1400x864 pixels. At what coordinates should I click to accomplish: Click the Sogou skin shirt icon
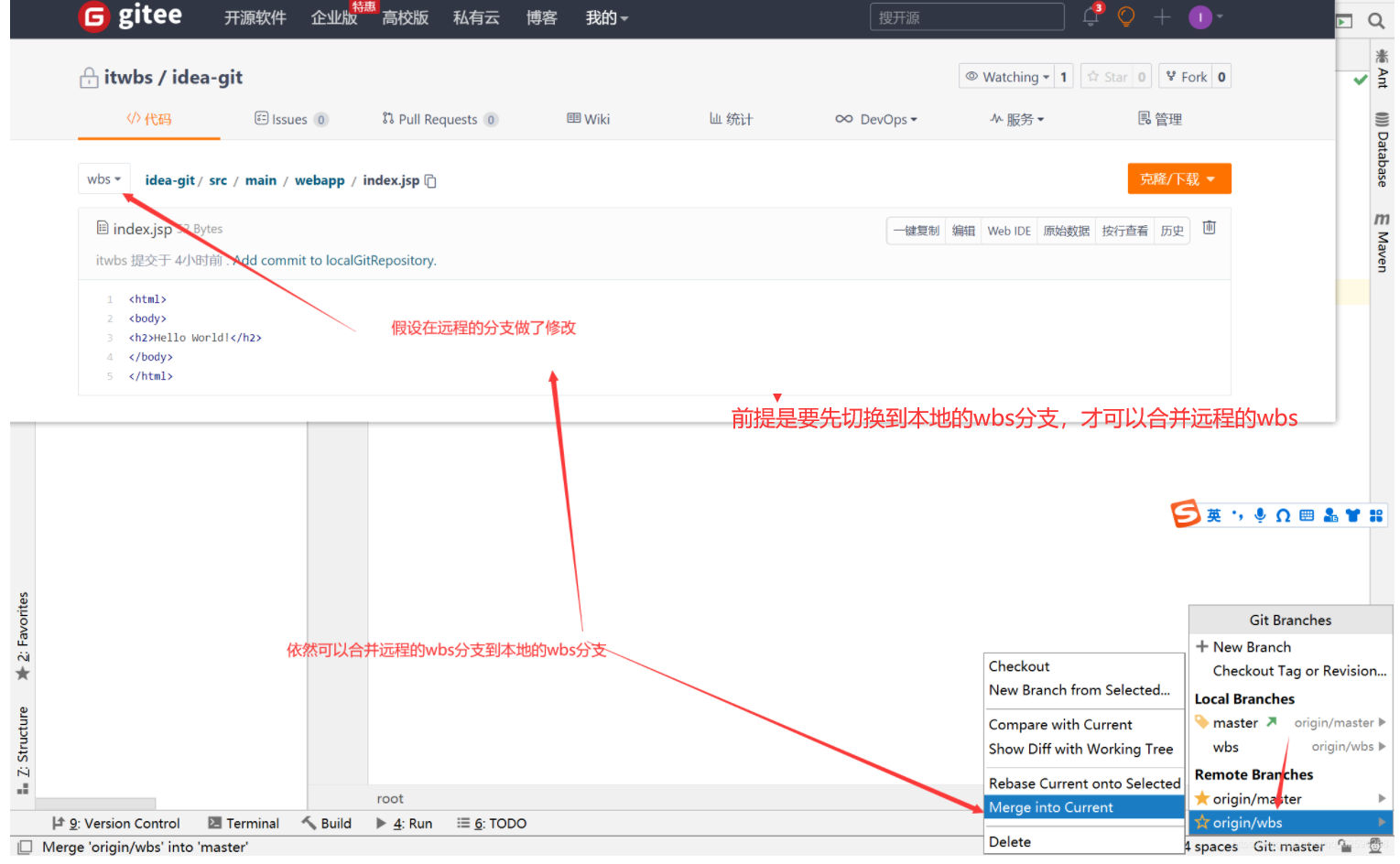coord(1352,515)
